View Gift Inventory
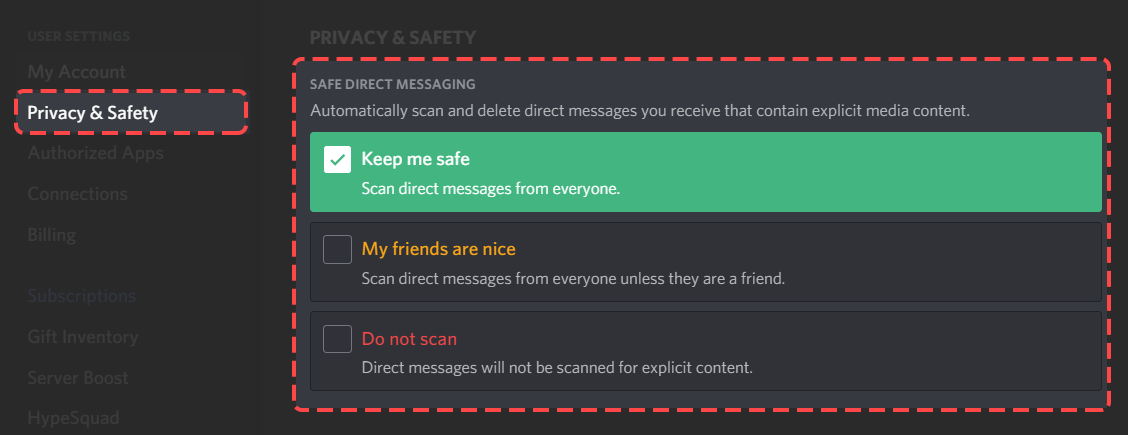1128x435 pixels. point(83,336)
